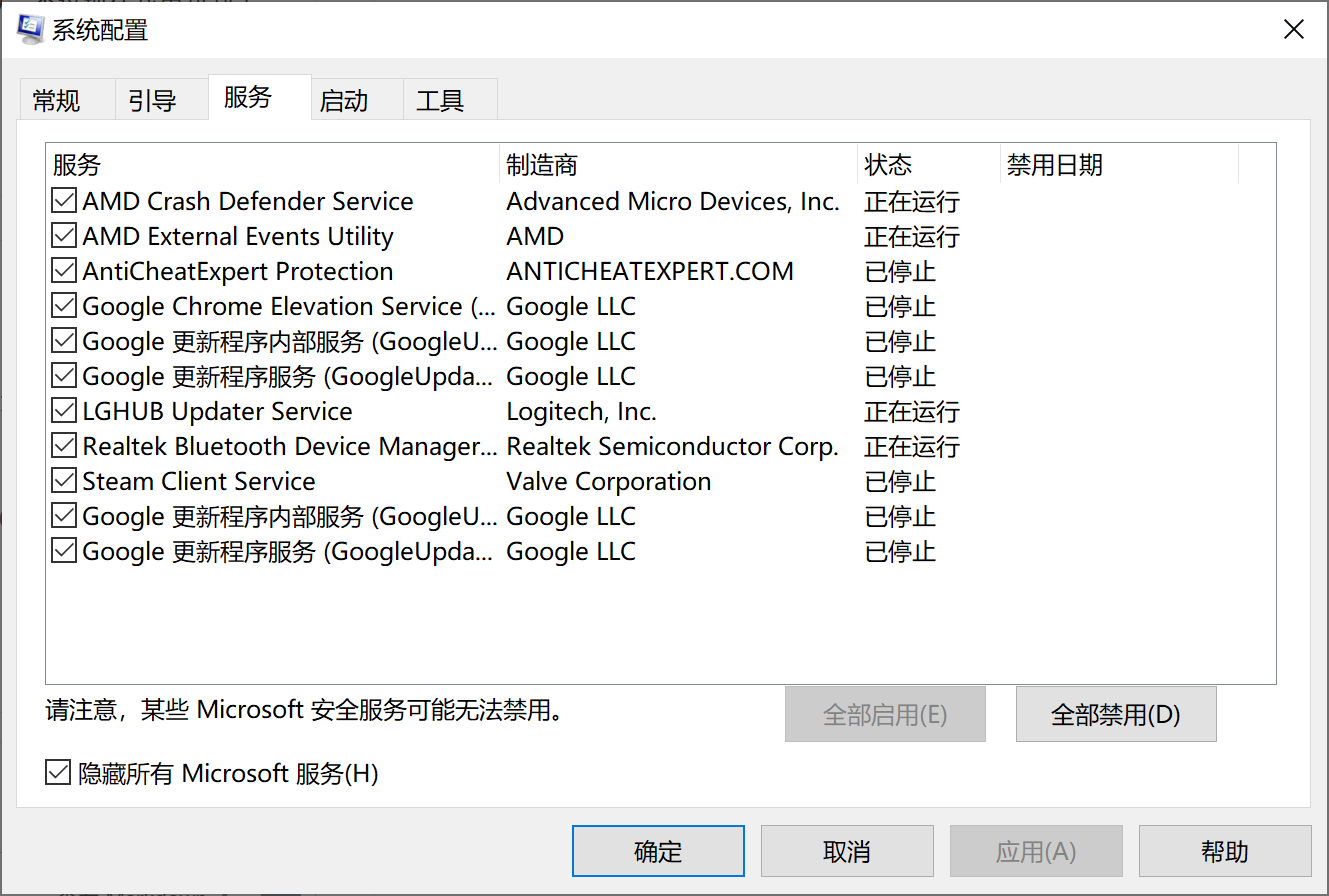Click the Microsoft 安全服务 notice text
The height and width of the screenshot is (896, 1329).
[x=305, y=710]
